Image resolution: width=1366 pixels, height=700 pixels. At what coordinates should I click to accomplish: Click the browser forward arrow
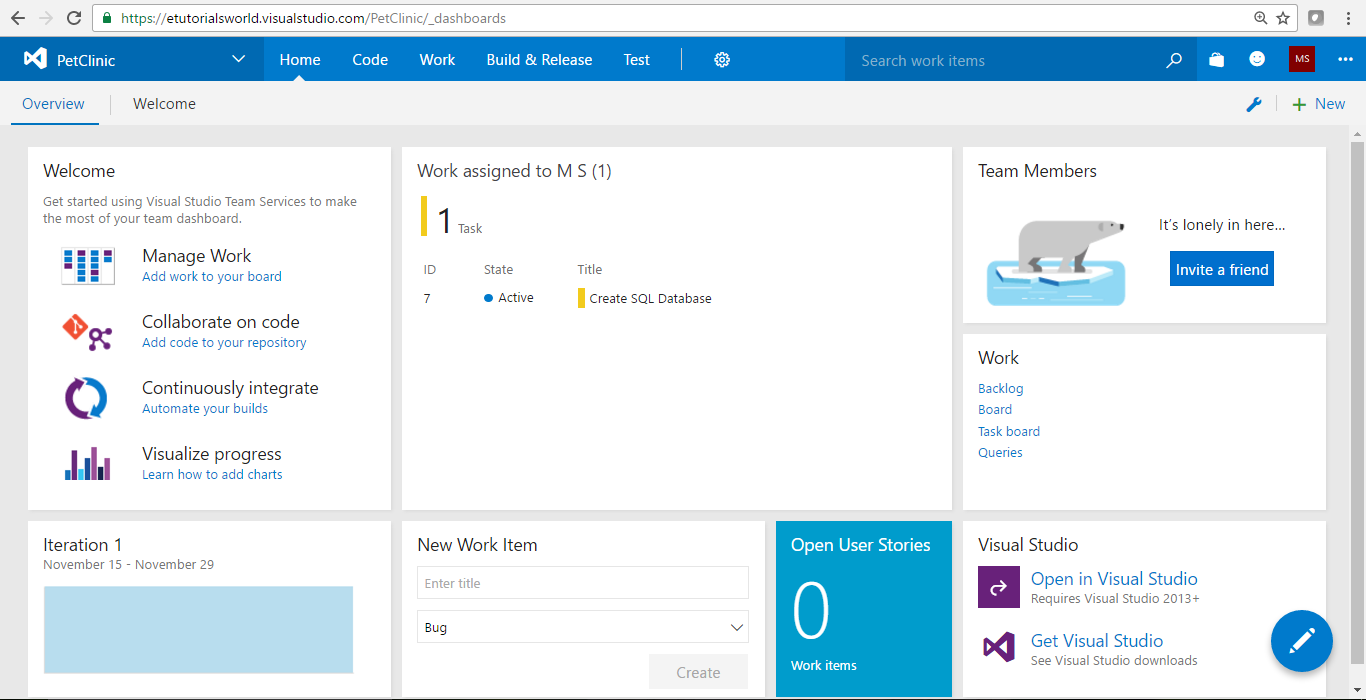coord(45,18)
